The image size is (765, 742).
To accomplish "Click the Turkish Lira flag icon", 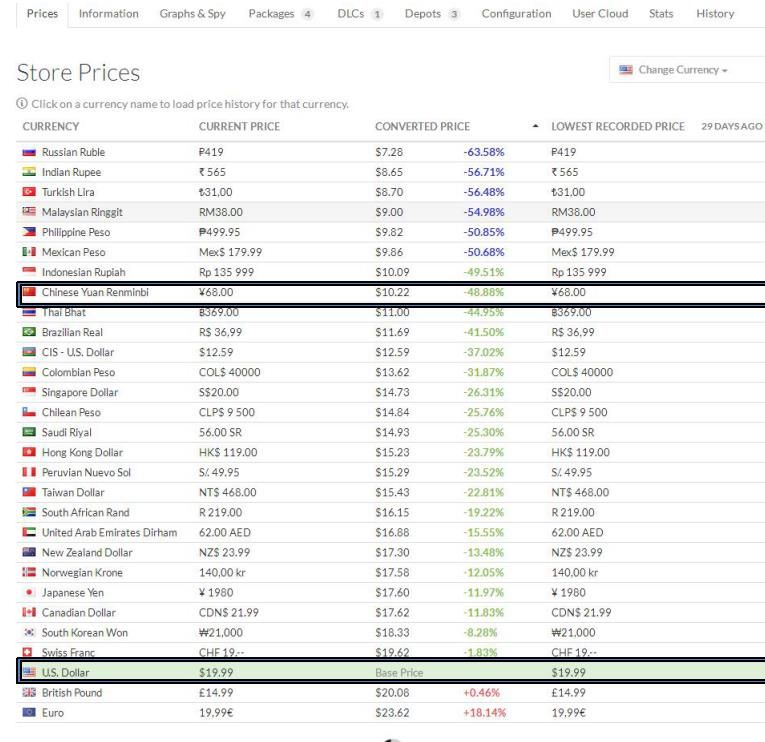I will [28, 192].
